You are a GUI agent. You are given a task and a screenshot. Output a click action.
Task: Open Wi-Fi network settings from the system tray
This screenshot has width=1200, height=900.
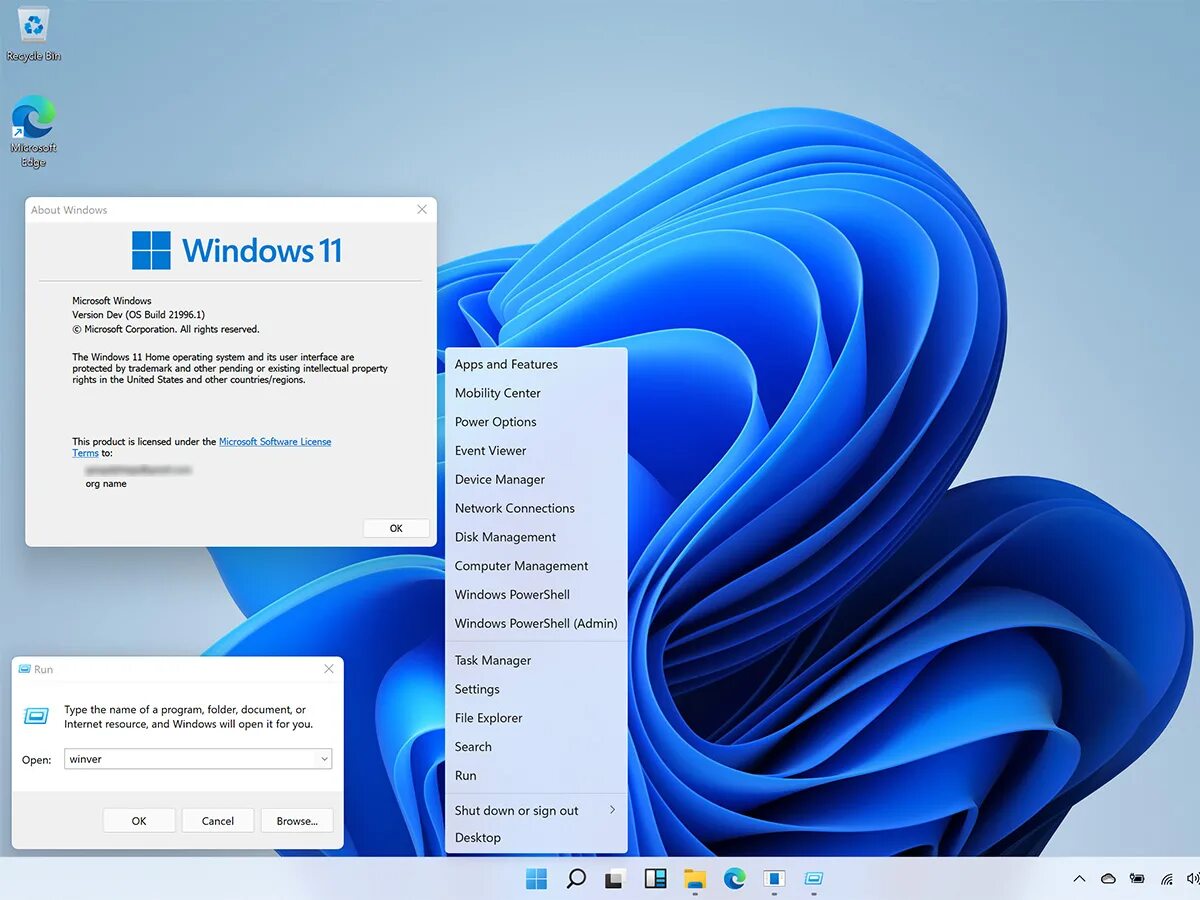point(1165,878)
